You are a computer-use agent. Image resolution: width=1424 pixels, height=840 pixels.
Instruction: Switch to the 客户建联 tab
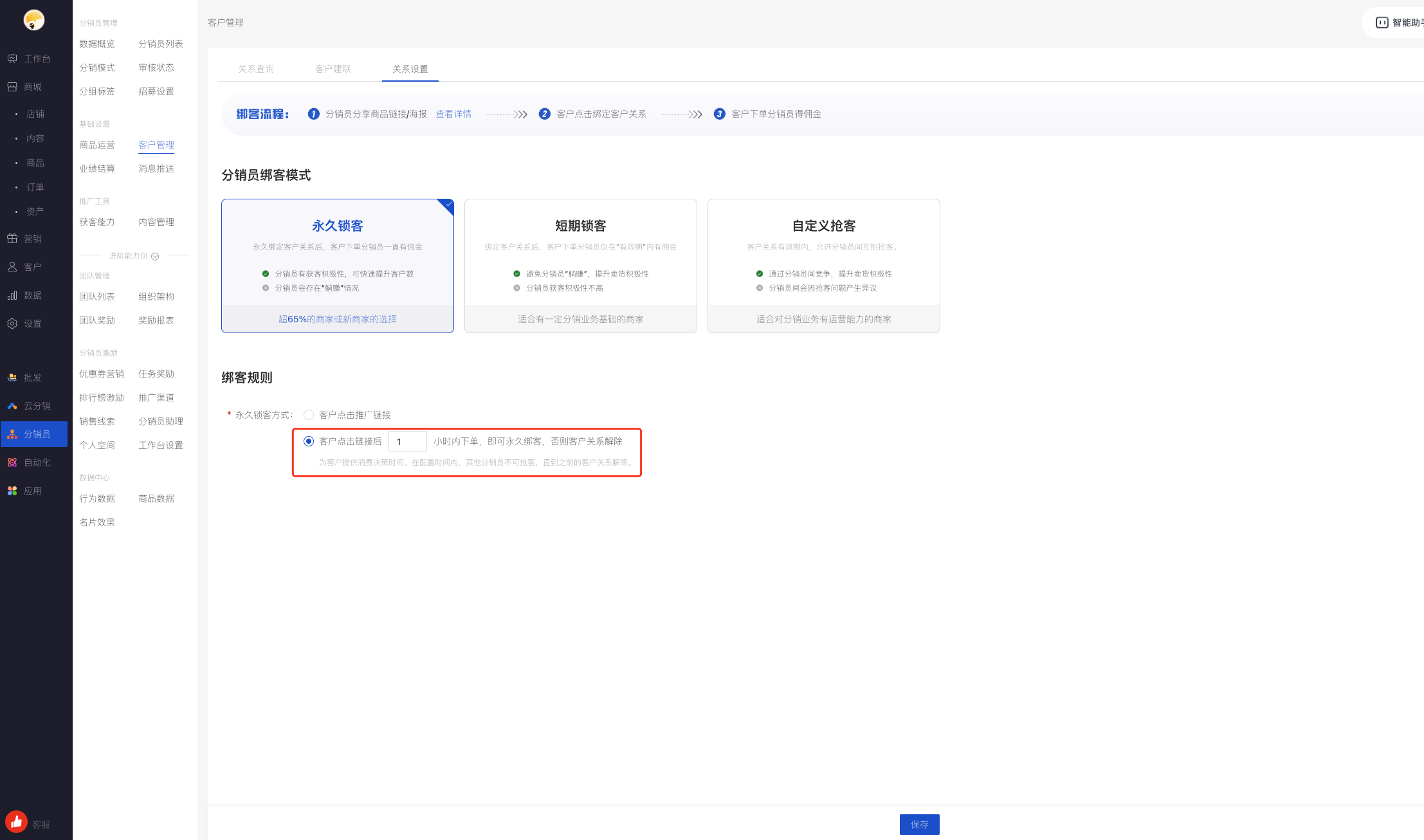(333, 69)
